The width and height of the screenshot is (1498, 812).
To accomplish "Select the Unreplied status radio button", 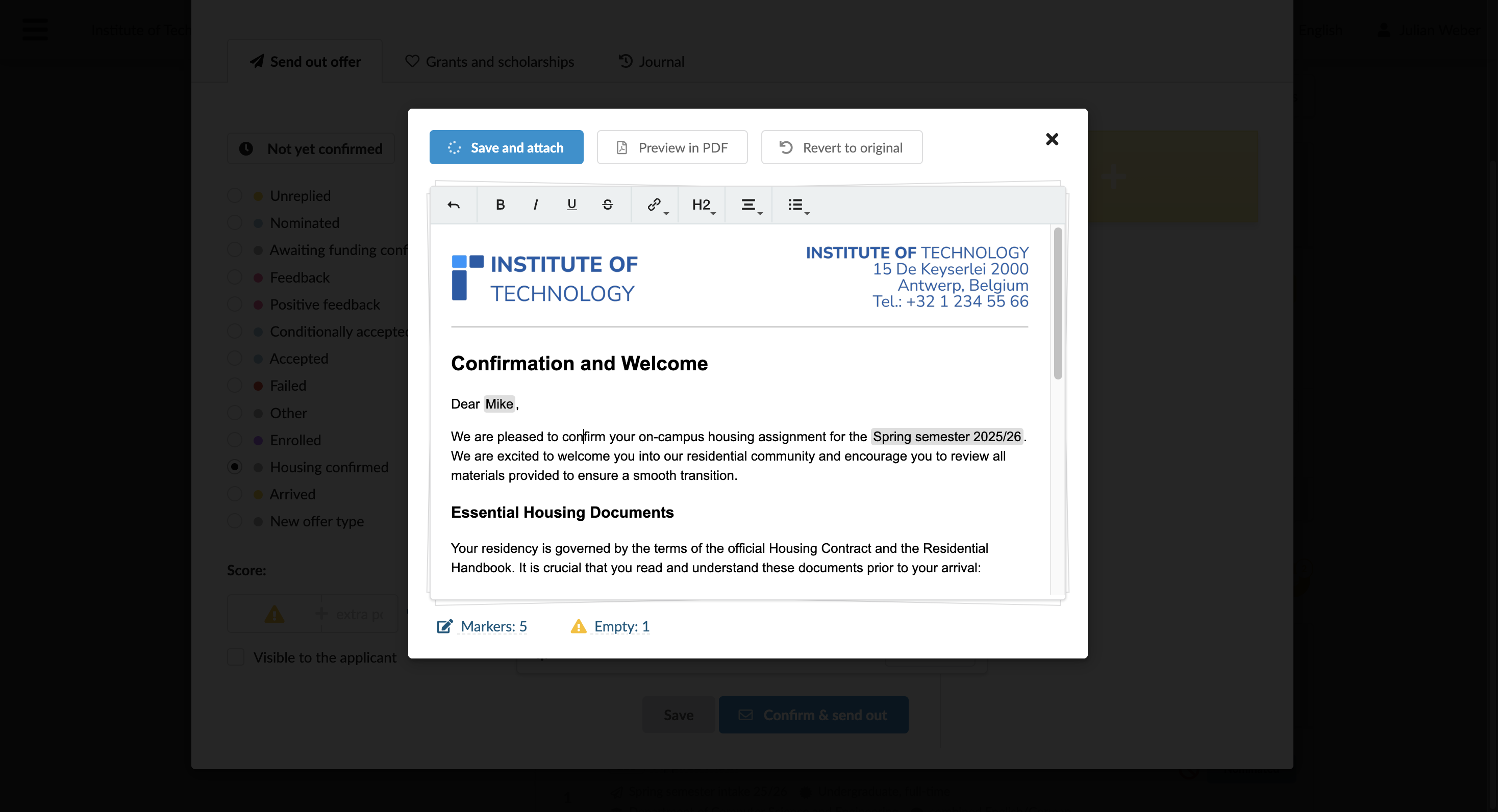I will tap(234, 196).
